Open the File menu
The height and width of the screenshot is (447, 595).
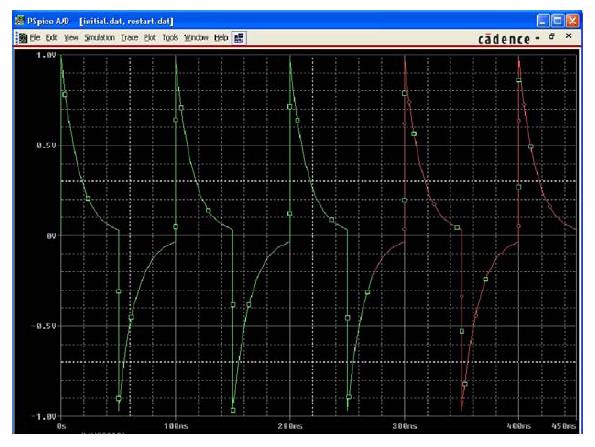pos(35,38)
